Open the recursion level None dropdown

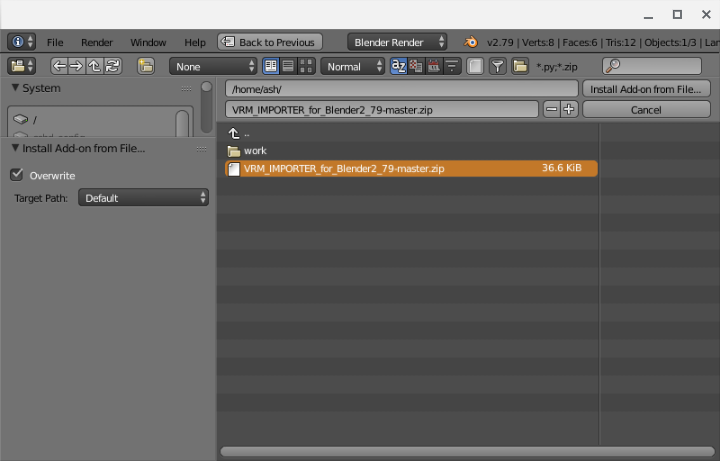[x=213, y=67]
